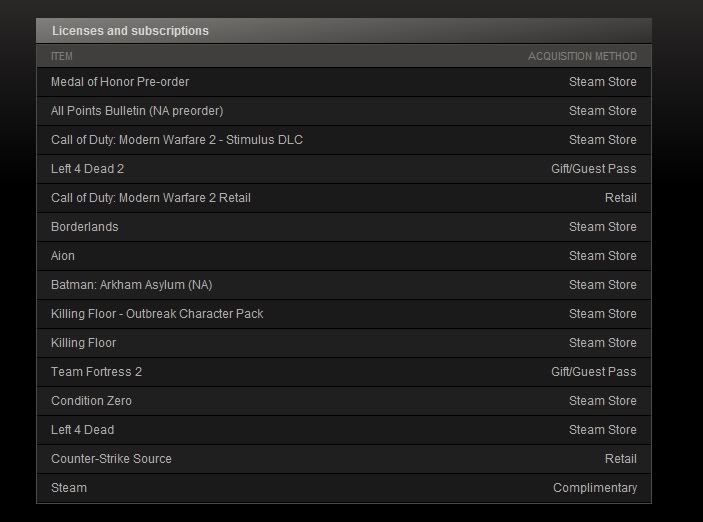Select the 'Counter-Strike Source' item
The image size is (703, 522).
pyautogui.click(x=111, y=459)
